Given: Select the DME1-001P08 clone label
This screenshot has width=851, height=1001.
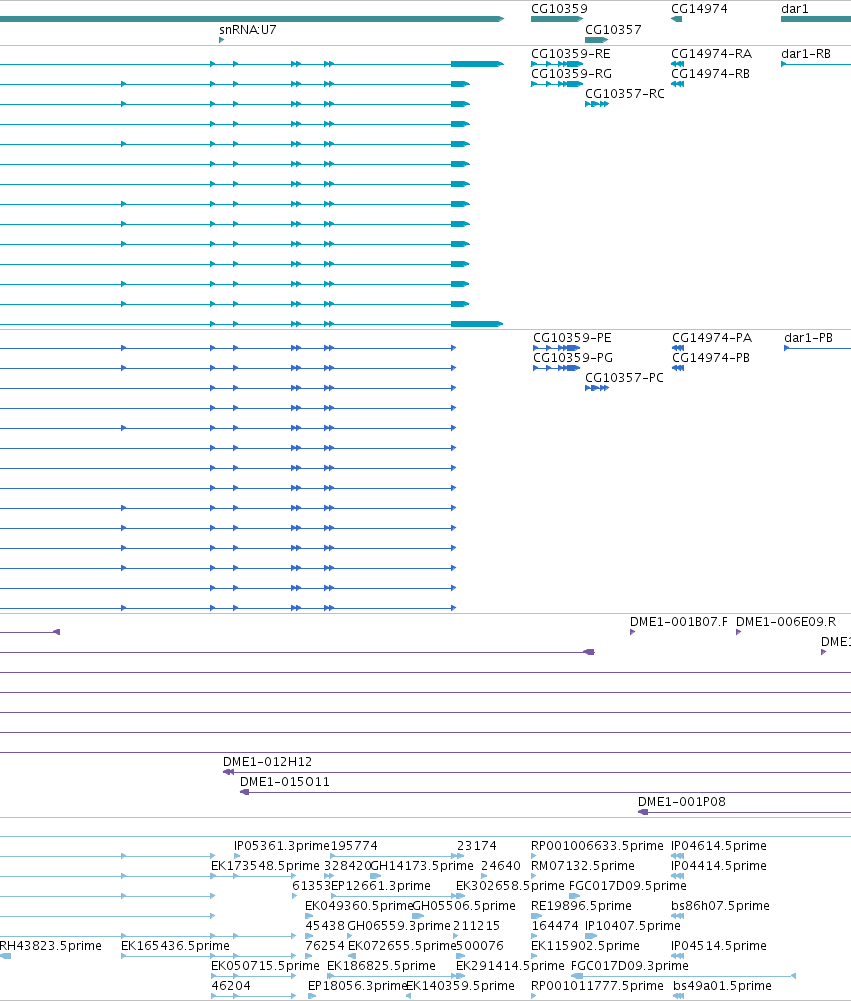Looking at the screenshot, I should coord(682,802).
